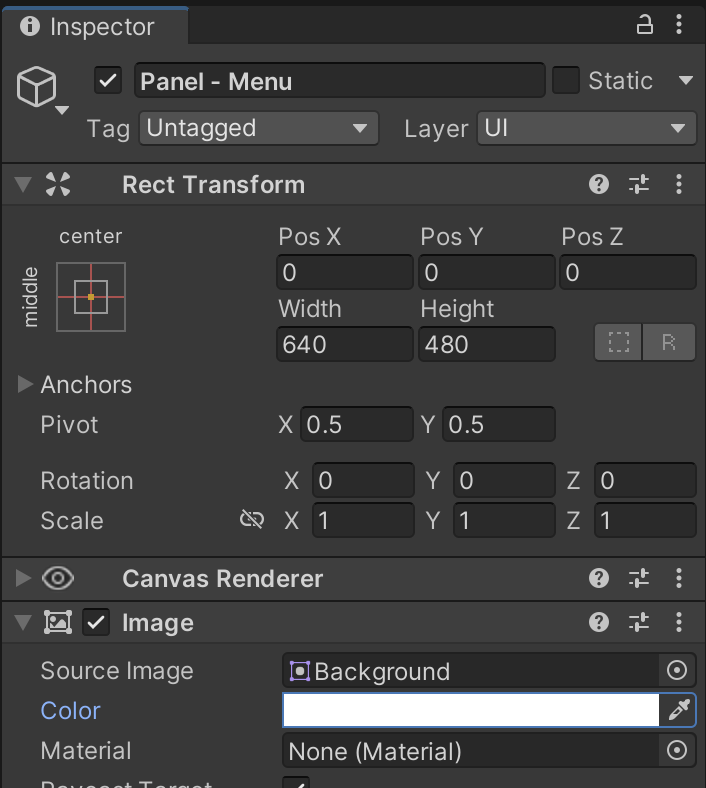
Task: Open the Inspector panel kebab menu
Action: coord(680,26)
